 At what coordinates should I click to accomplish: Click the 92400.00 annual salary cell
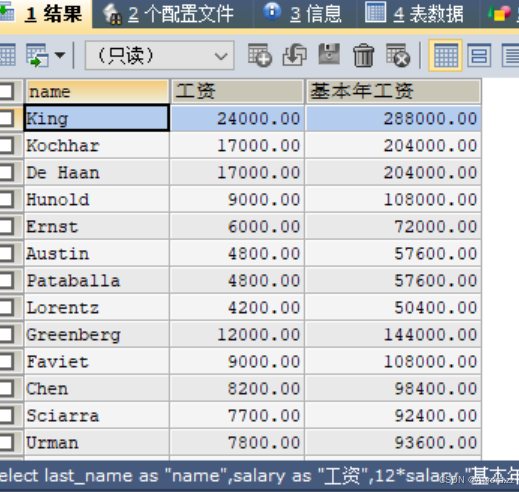[393, 415]
